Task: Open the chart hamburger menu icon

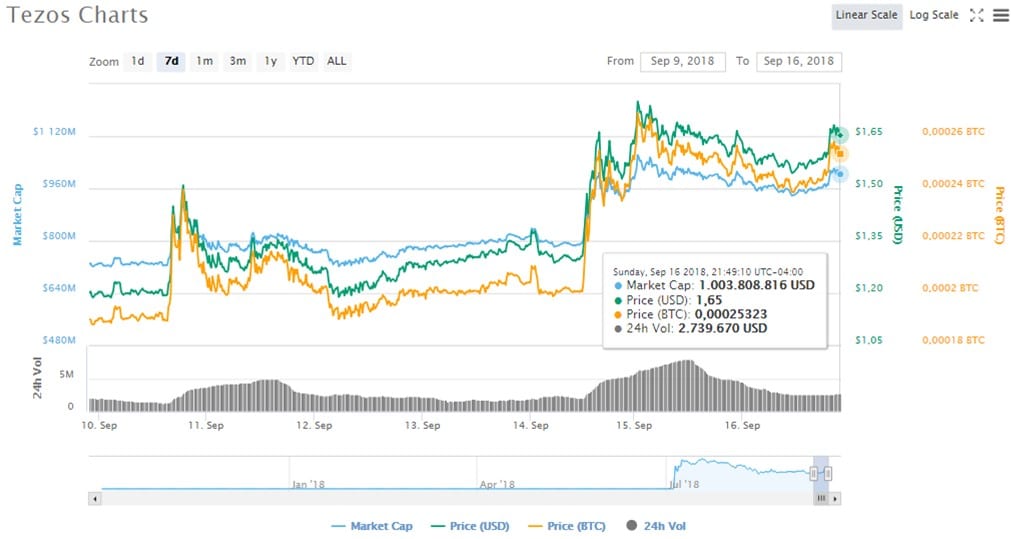Action: click(1000, 15)
